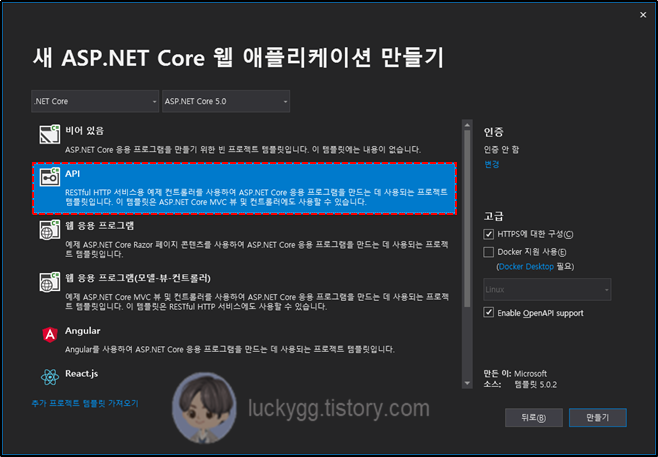This screenshot has height=457, width=658.
Task: Click the 인증 안 함 status text
Action: pos(501,149)
